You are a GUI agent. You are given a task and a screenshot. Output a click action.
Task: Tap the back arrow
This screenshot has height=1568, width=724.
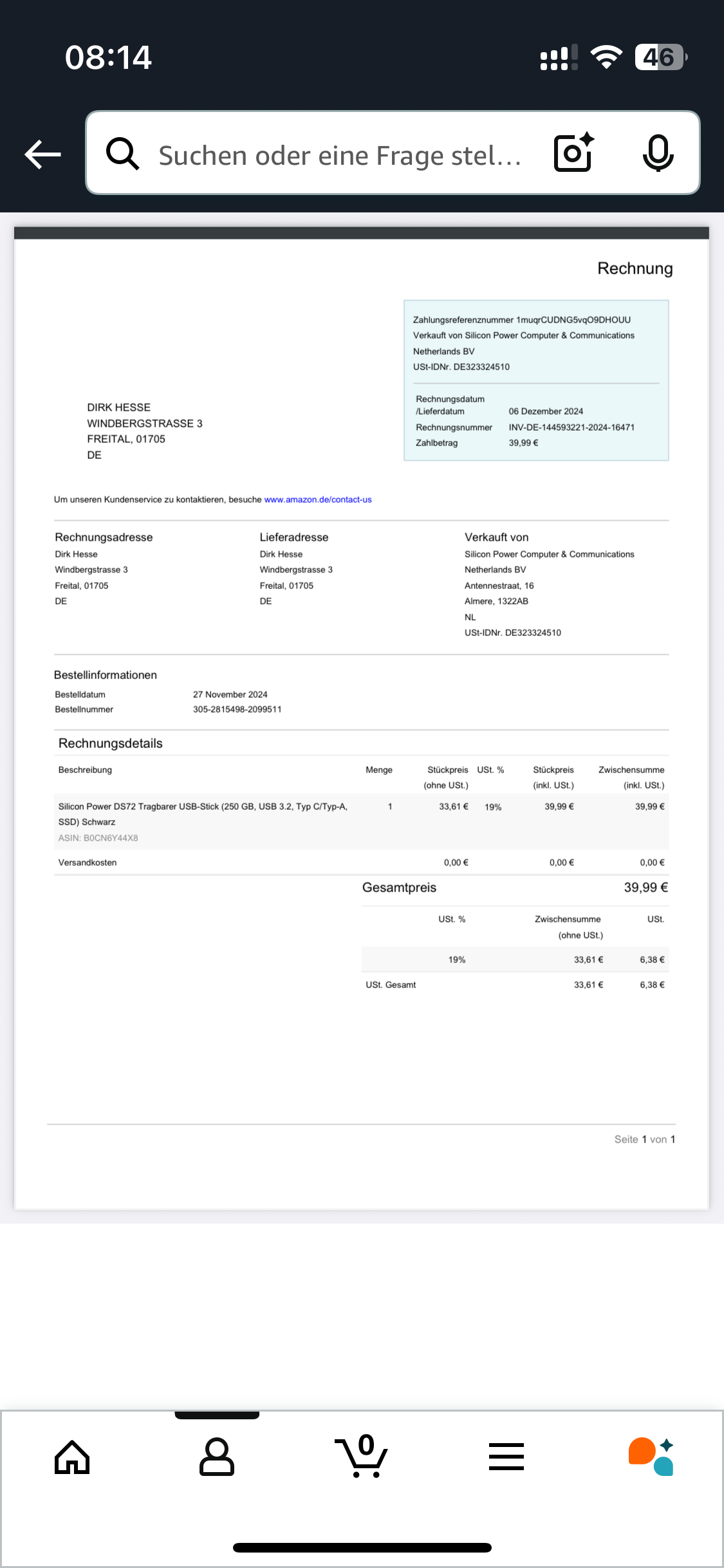pos(43,154)
